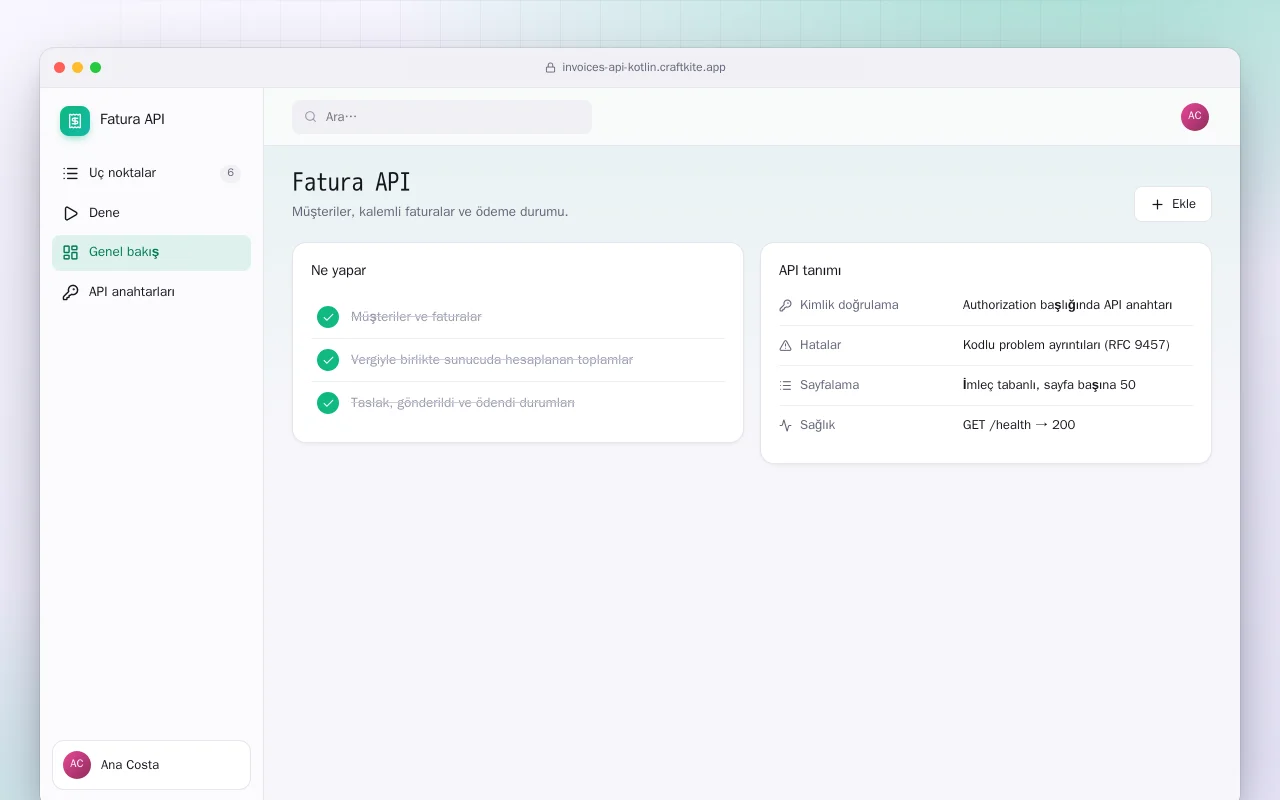Click the Ne yapar card title
The height and width of the screenshot is (800, 1280).
tap(338, 271)
